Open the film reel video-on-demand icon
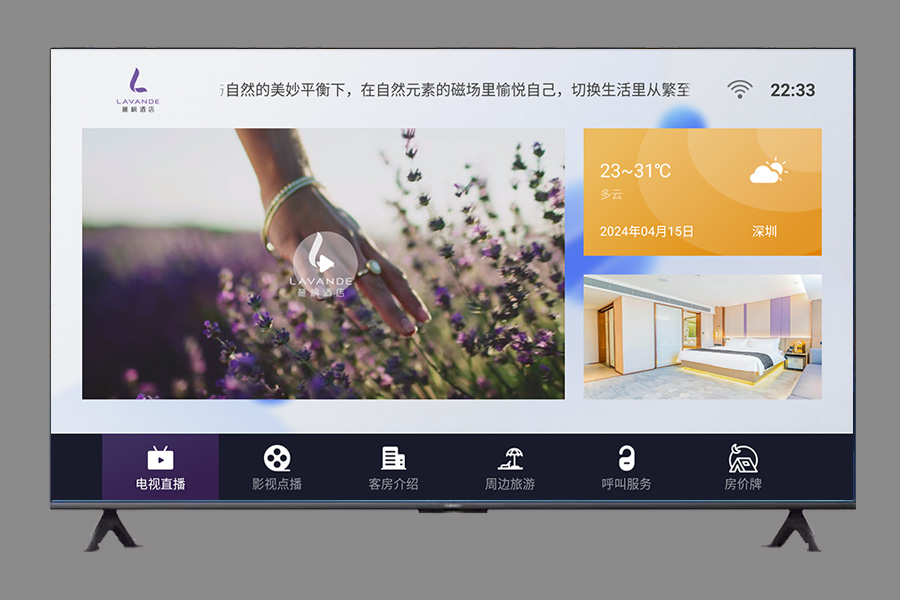 point(277,458)
